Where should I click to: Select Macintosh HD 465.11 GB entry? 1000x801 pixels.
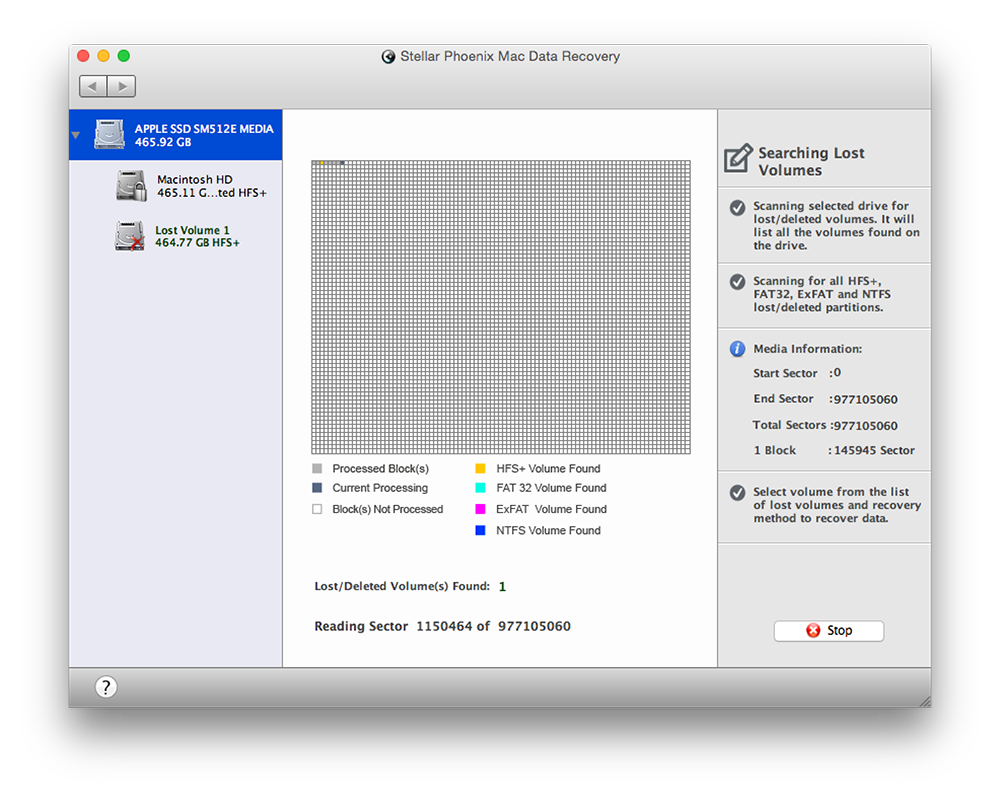pyautogui.click(x=211, y=186)
